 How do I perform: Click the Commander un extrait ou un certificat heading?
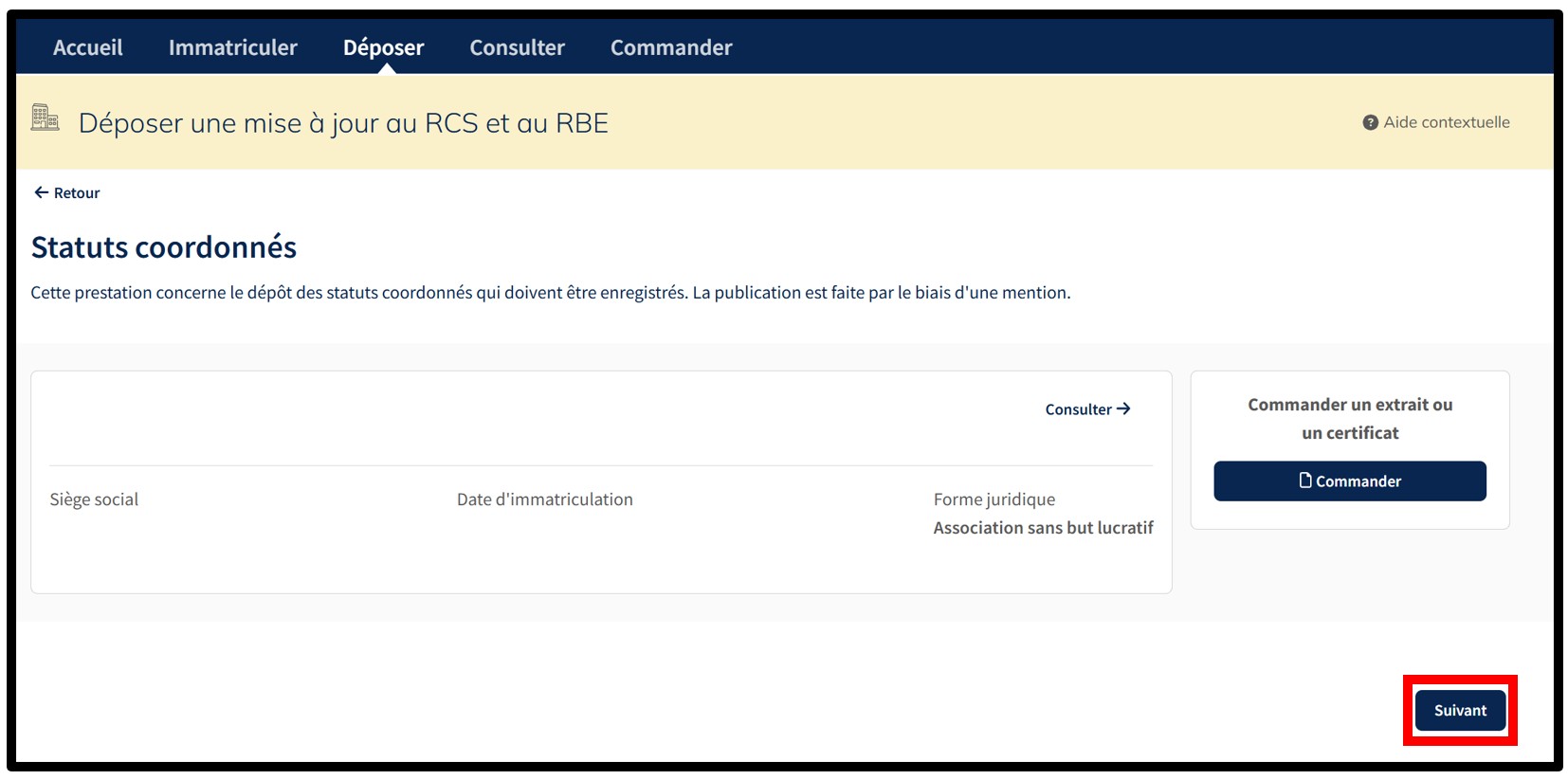[x=1349, y=418]
